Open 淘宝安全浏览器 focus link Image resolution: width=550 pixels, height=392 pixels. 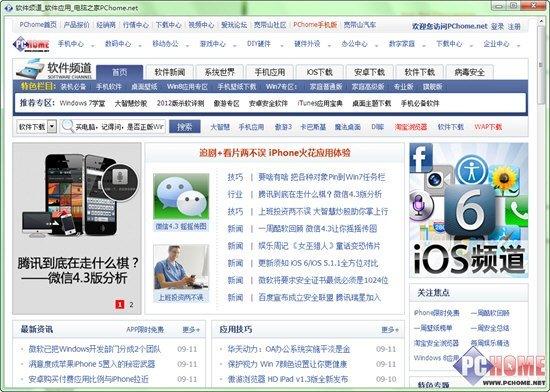436,343
